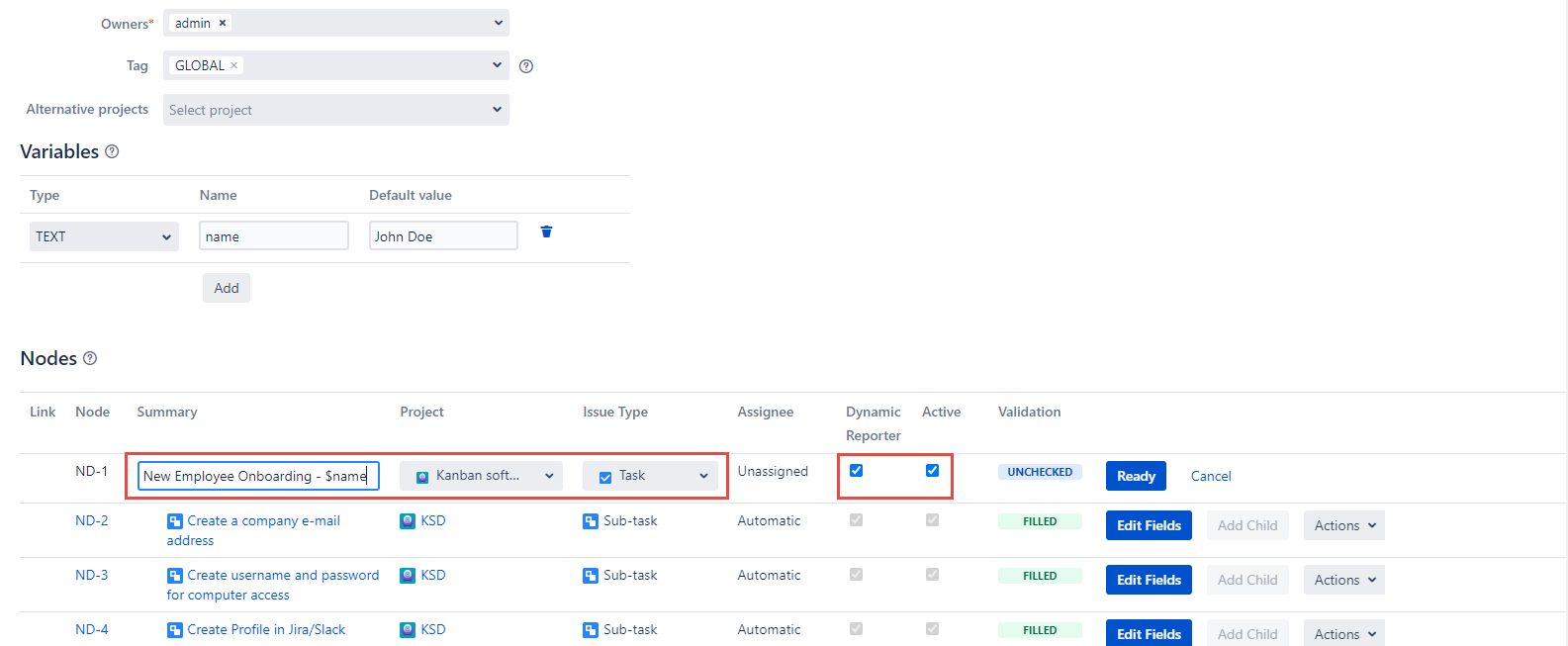Toggle Dynamic Reporter checkbox for ND-1
The width and height of the screenshot is (1568, 646).
point(857,471)
